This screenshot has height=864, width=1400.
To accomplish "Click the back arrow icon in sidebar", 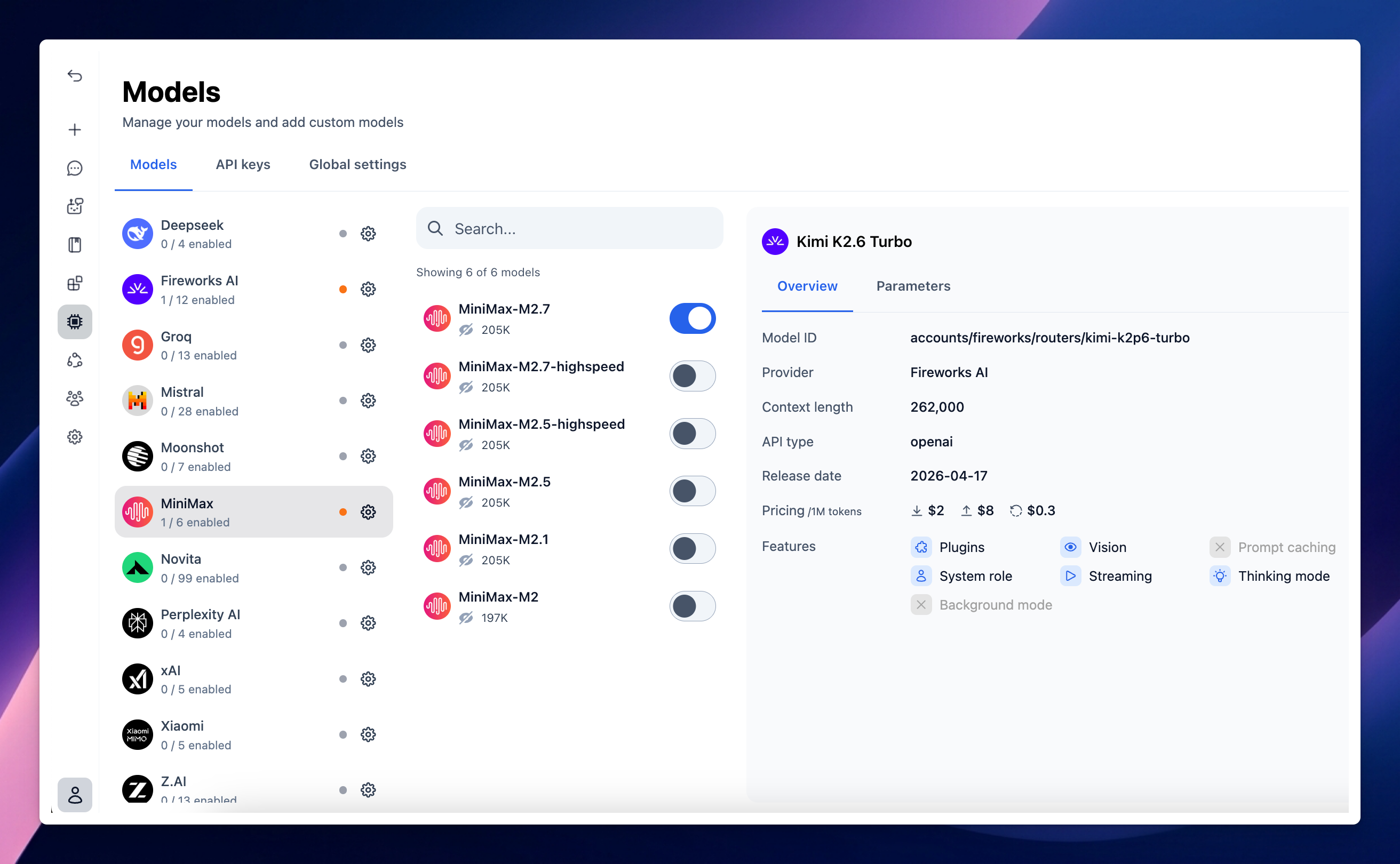I will coord(75,75).
